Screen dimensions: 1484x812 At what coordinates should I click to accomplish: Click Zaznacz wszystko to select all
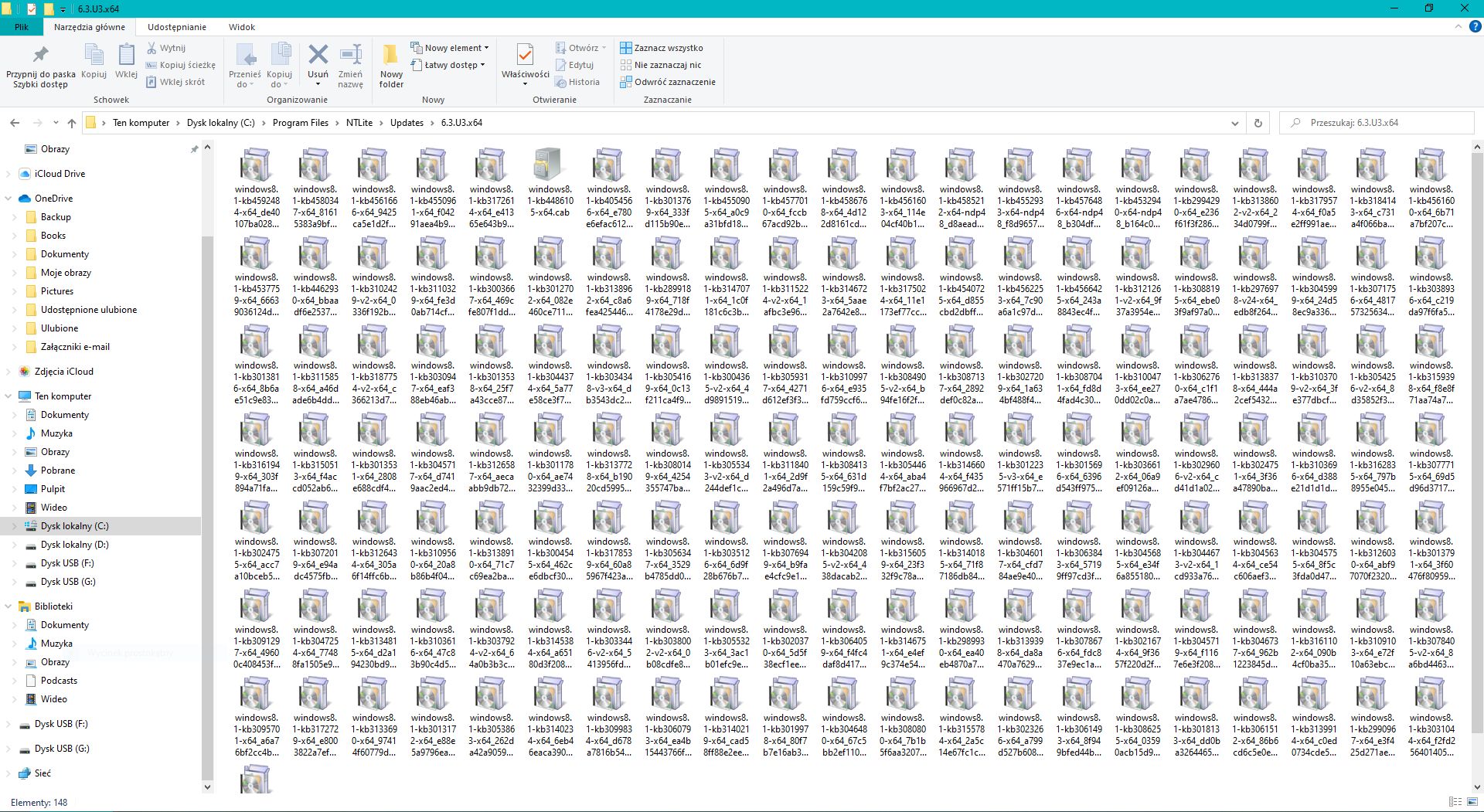[x=662, y=48]
